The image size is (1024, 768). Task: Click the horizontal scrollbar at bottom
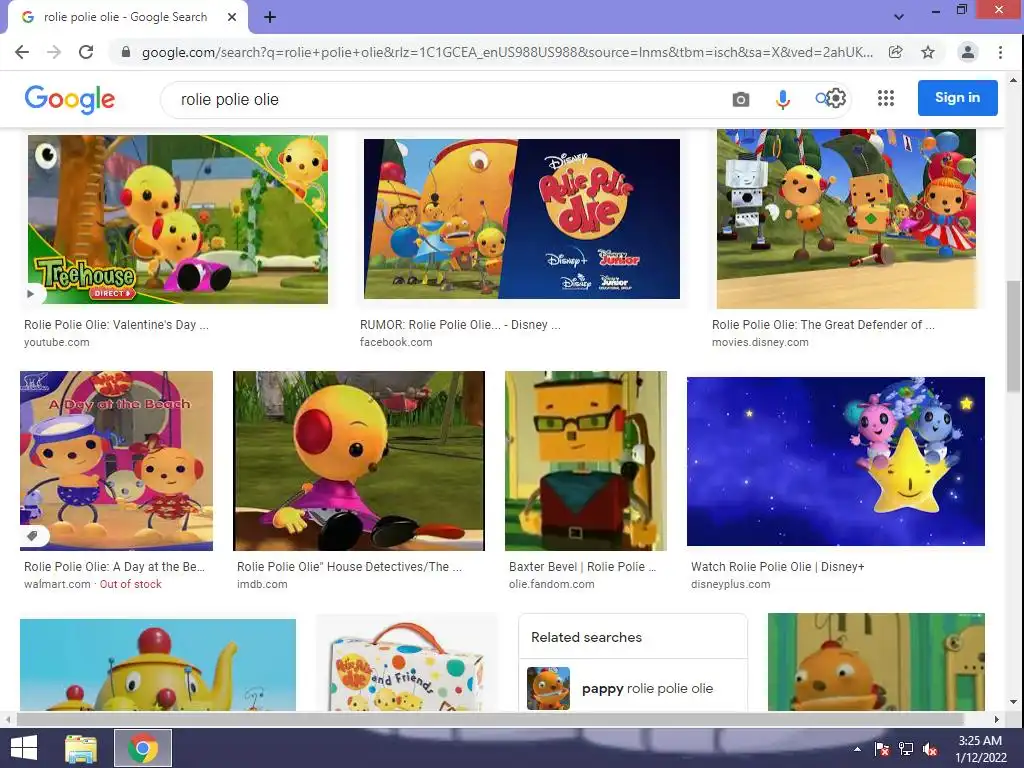(x=490, y=719)
